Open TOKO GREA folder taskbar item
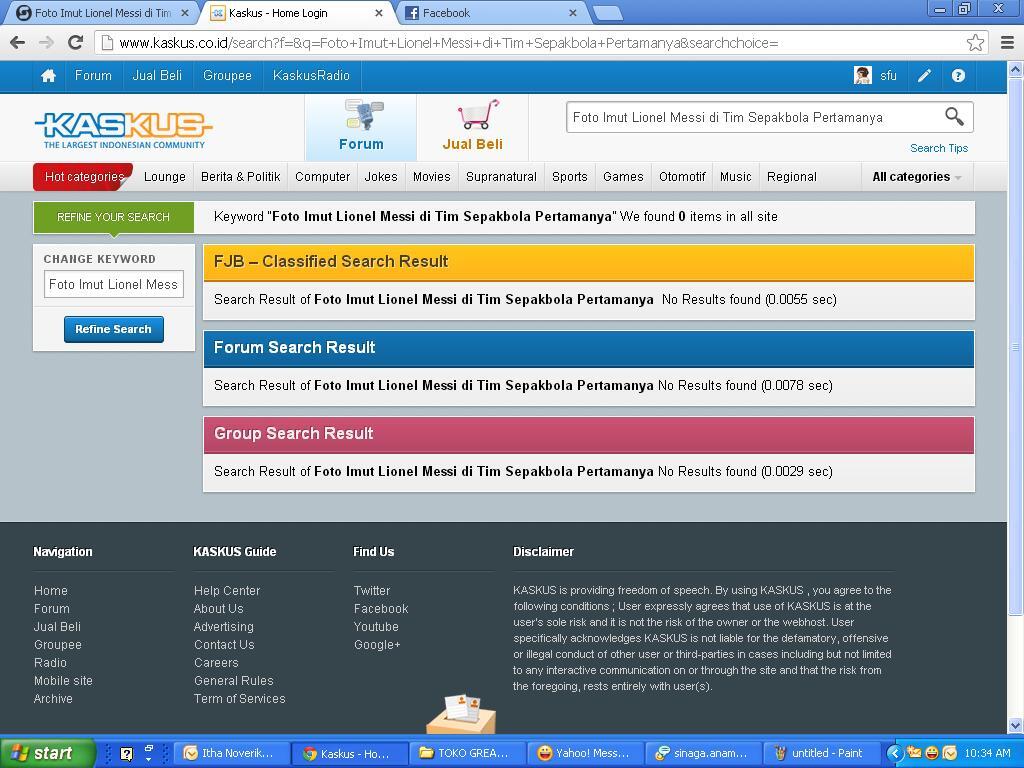The image size is (1024, 768). (466, 753)
